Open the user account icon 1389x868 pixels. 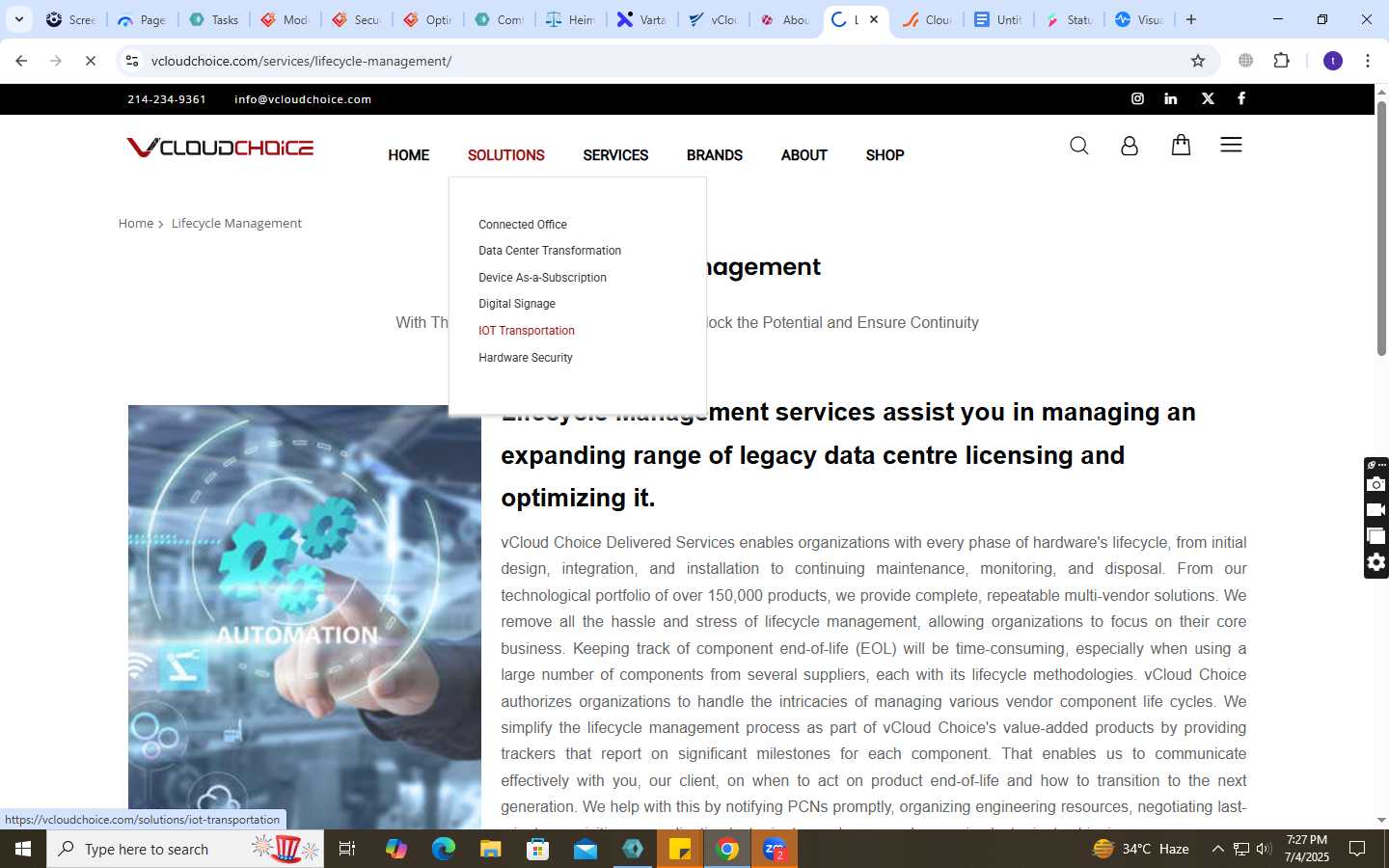click(x=1130, y=146)
